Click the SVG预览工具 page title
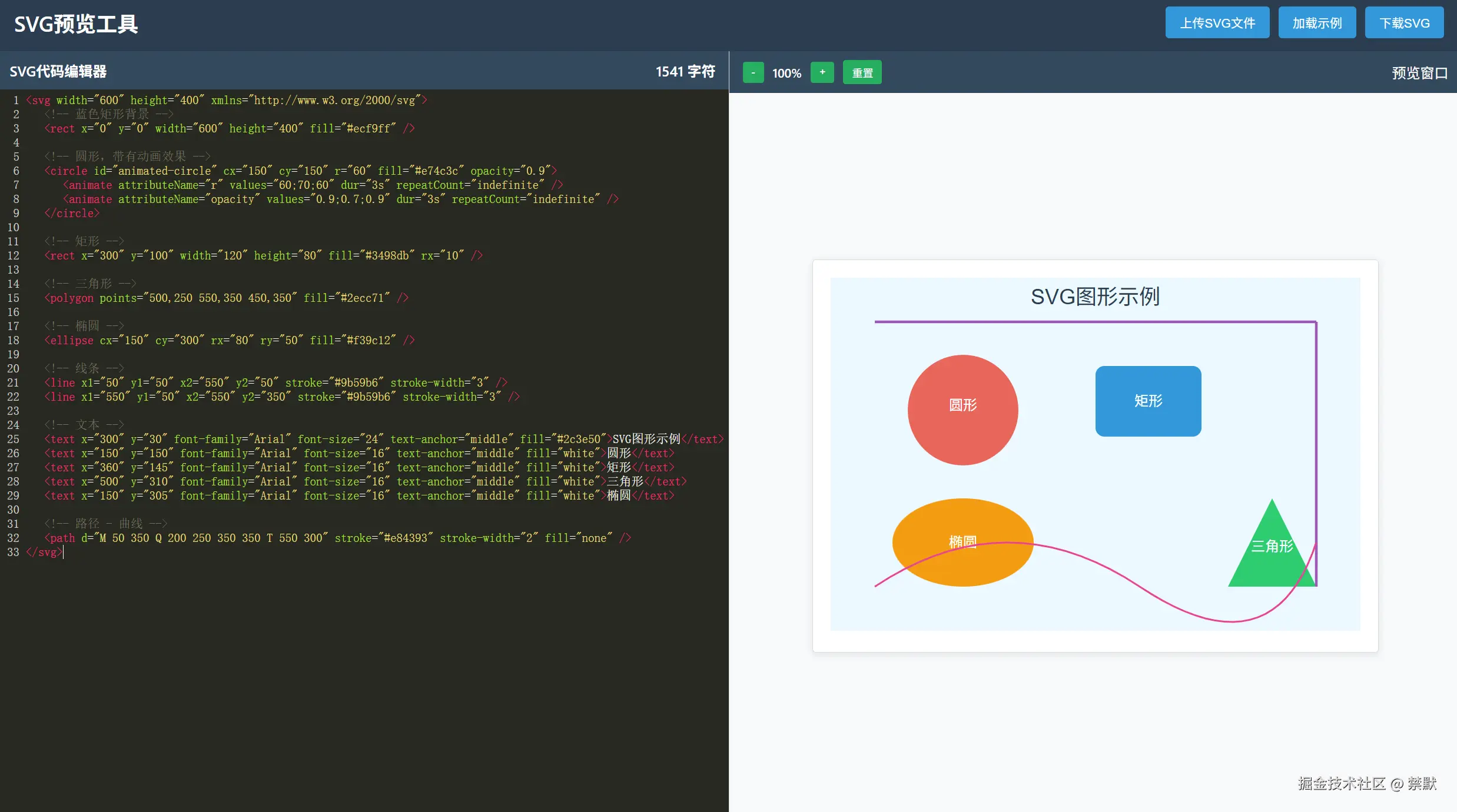 (76, 24)
